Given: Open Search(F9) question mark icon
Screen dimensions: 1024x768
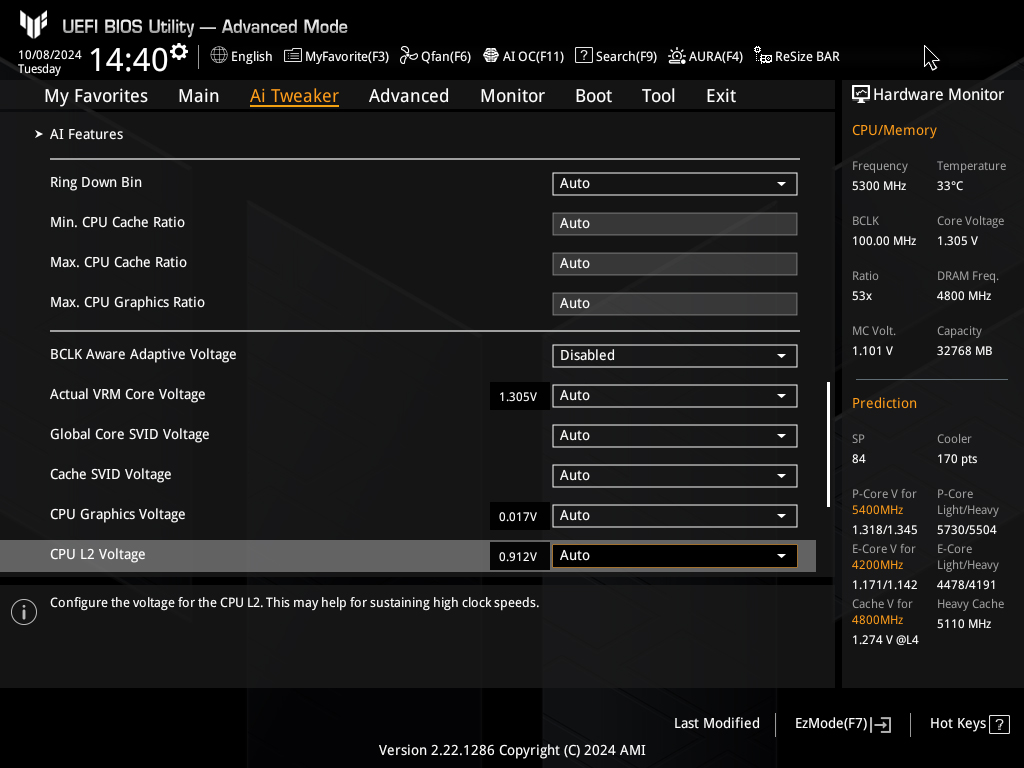Looking at the screenshot, I should (x=583, y=56).
